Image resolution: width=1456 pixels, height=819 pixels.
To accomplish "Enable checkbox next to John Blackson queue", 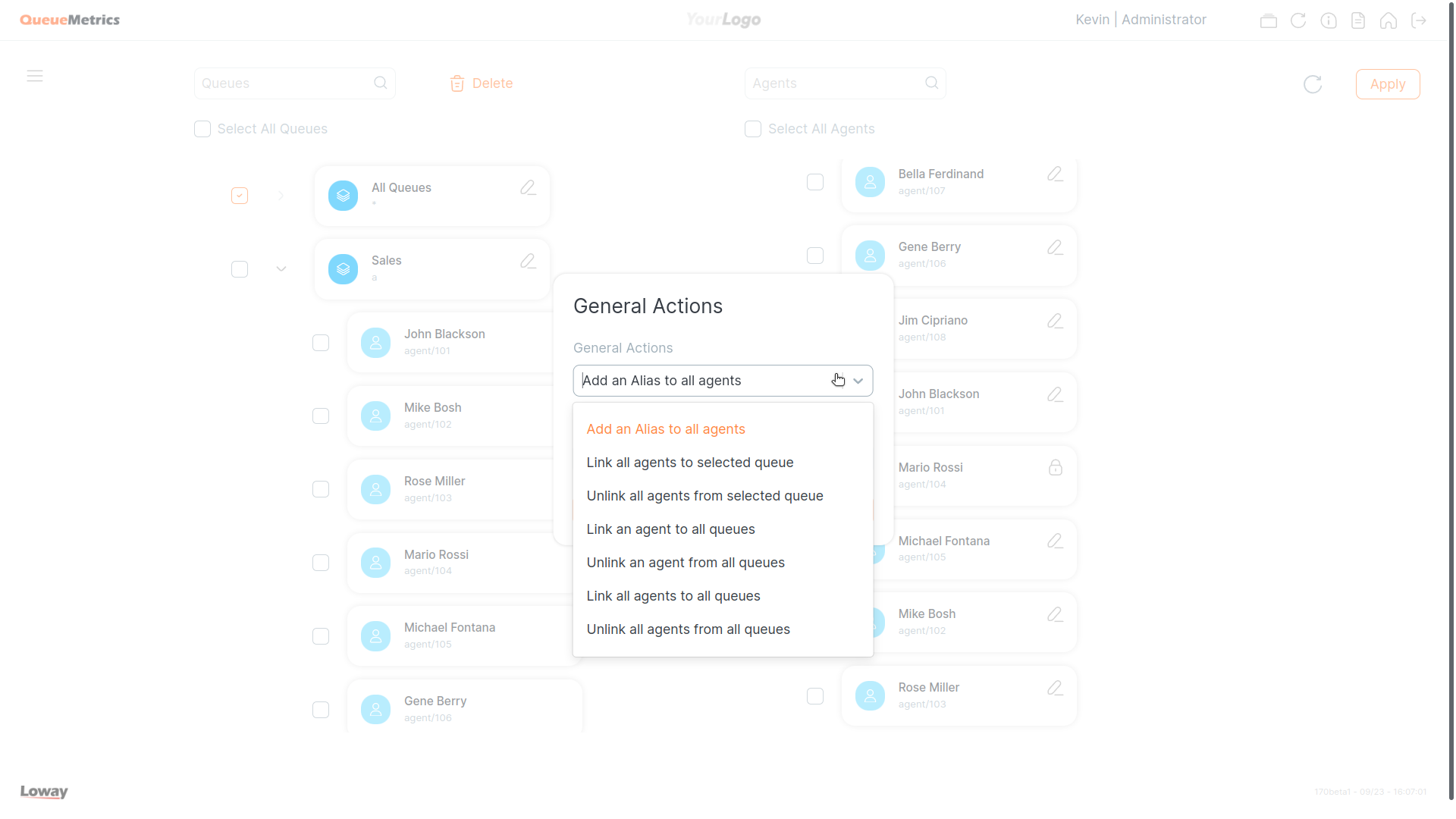I will click(321, 342).
